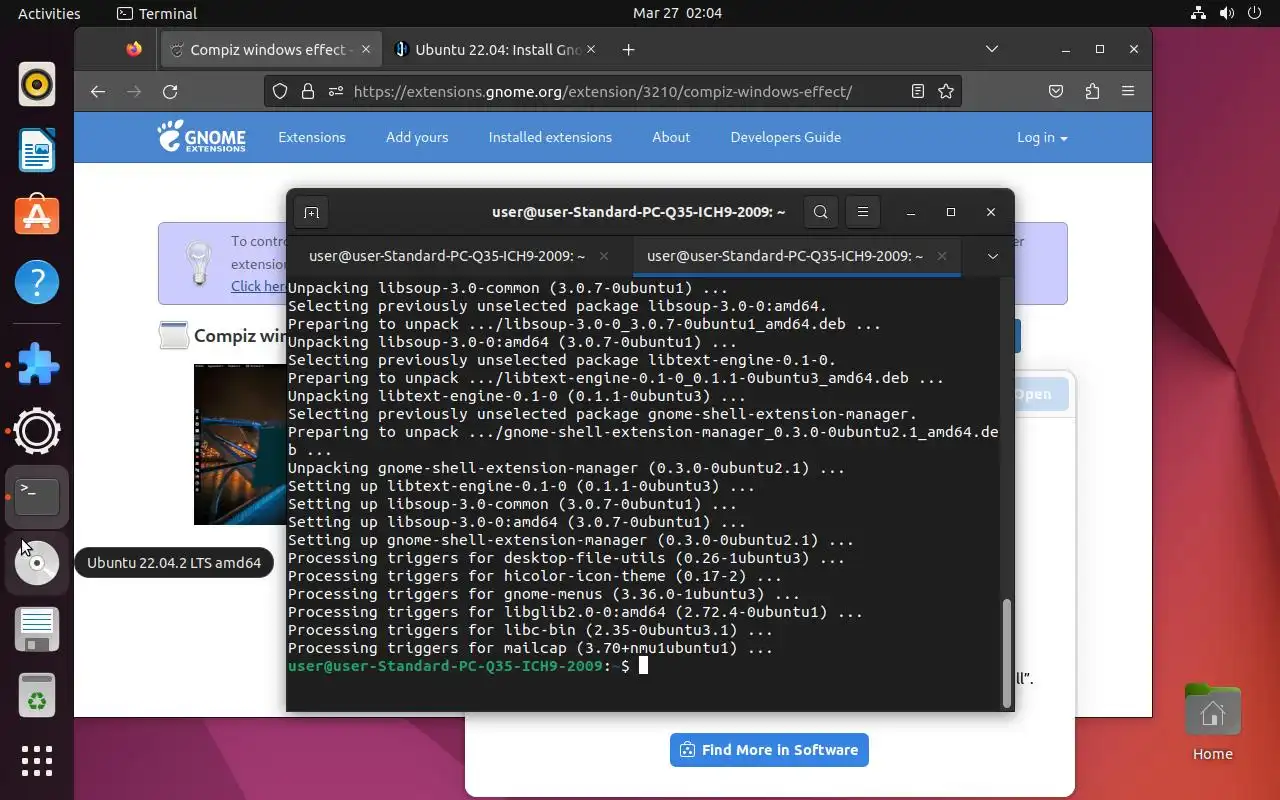
Task: Open the power tray icon
Action: 1256,13
